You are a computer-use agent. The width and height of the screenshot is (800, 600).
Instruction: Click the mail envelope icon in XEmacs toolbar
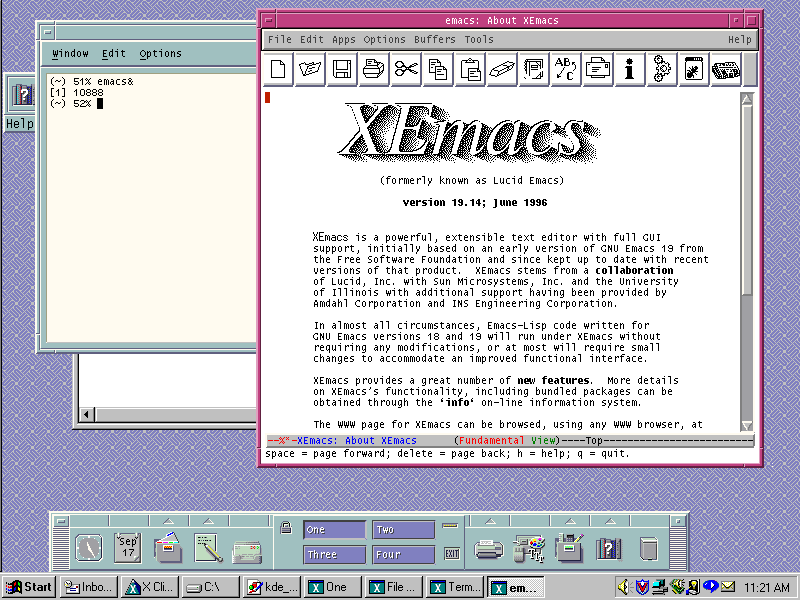point(597,69)
